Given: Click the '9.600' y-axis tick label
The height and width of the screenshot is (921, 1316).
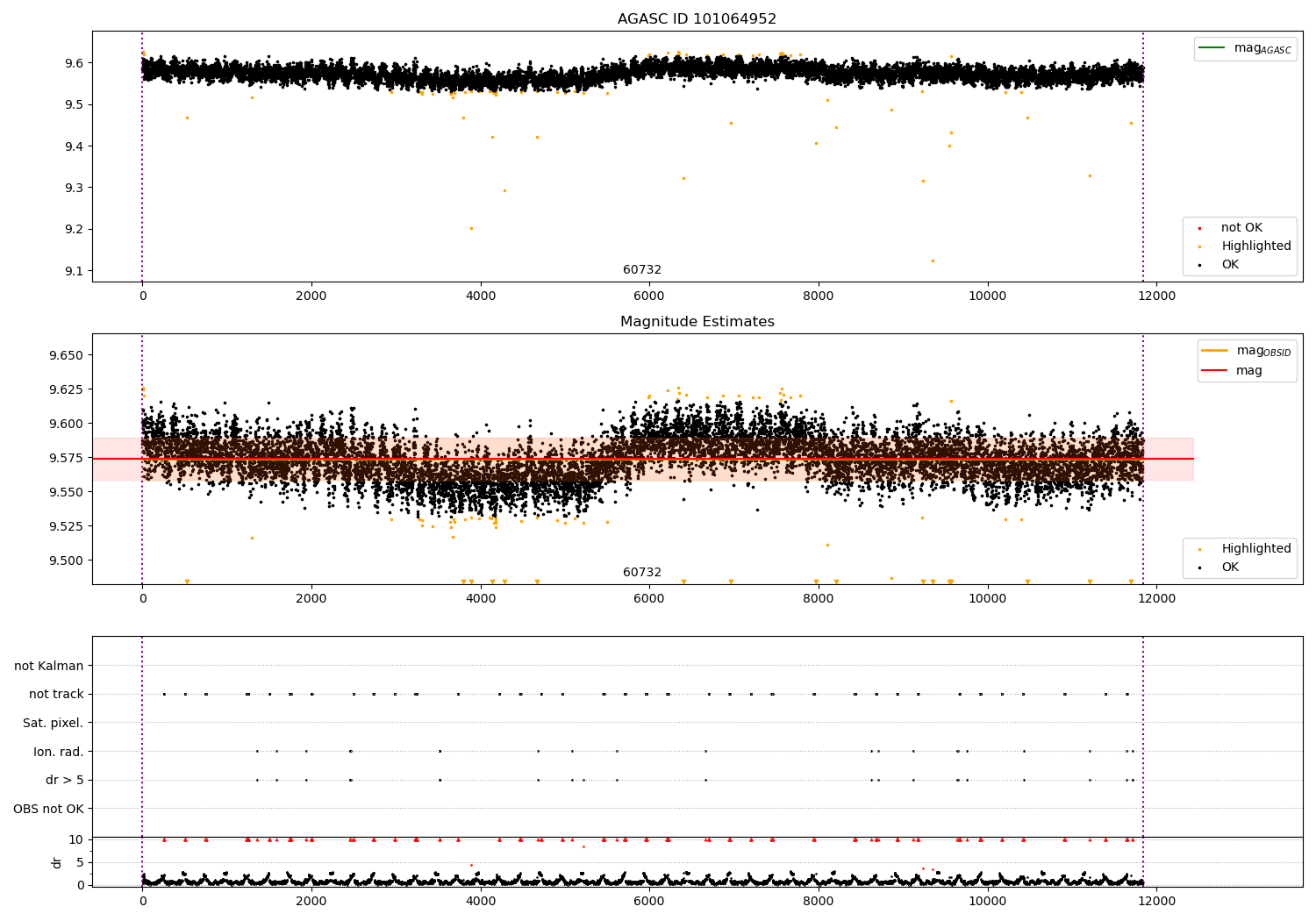Looking at the screenshot, I should (x=67, y=424).
